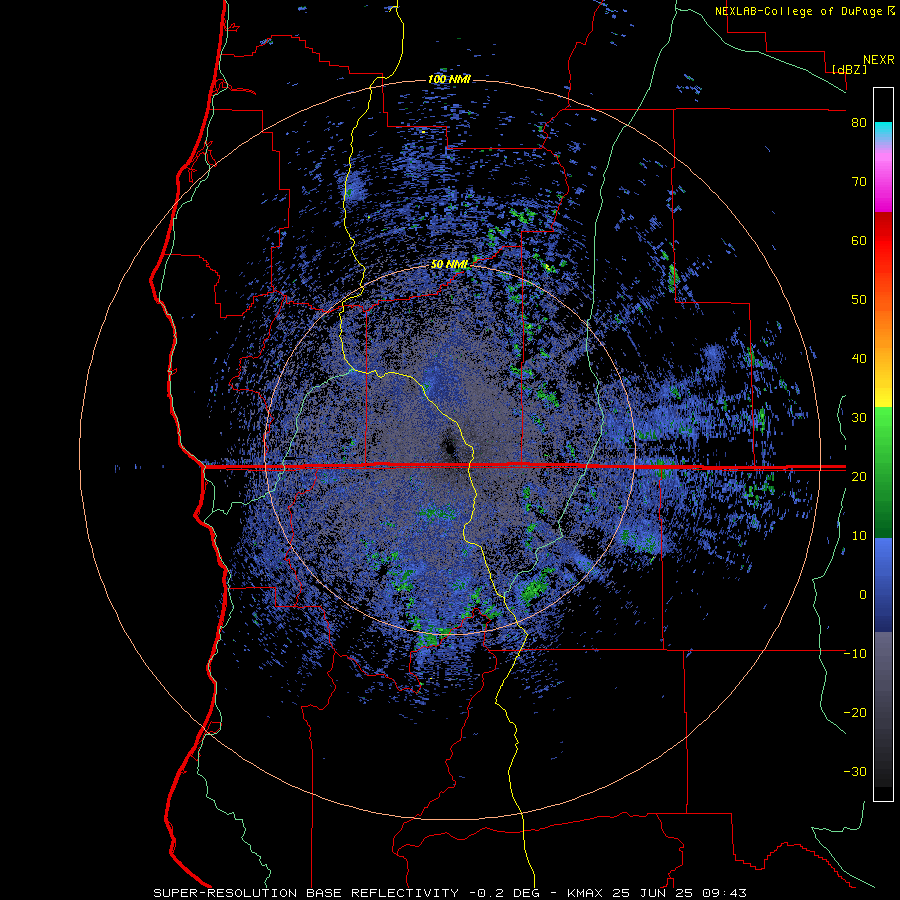Click the orange color bar segment near 45
This screenshot has width=900, height=900.
tap(883, 330)
